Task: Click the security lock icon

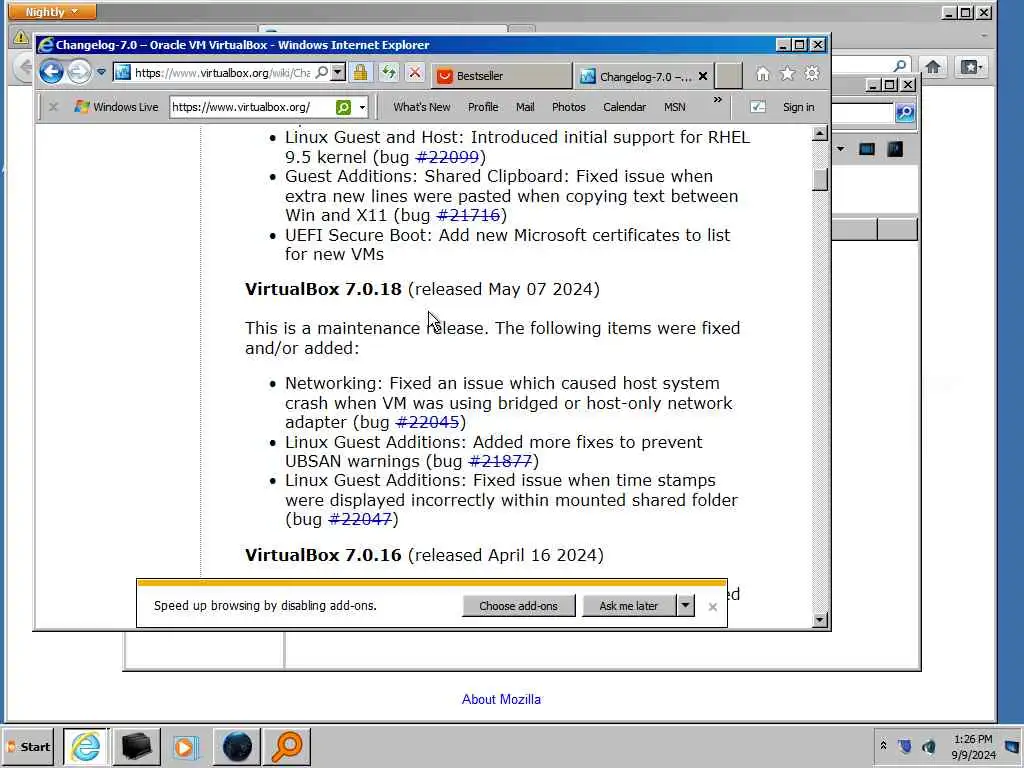Action: 360,72
